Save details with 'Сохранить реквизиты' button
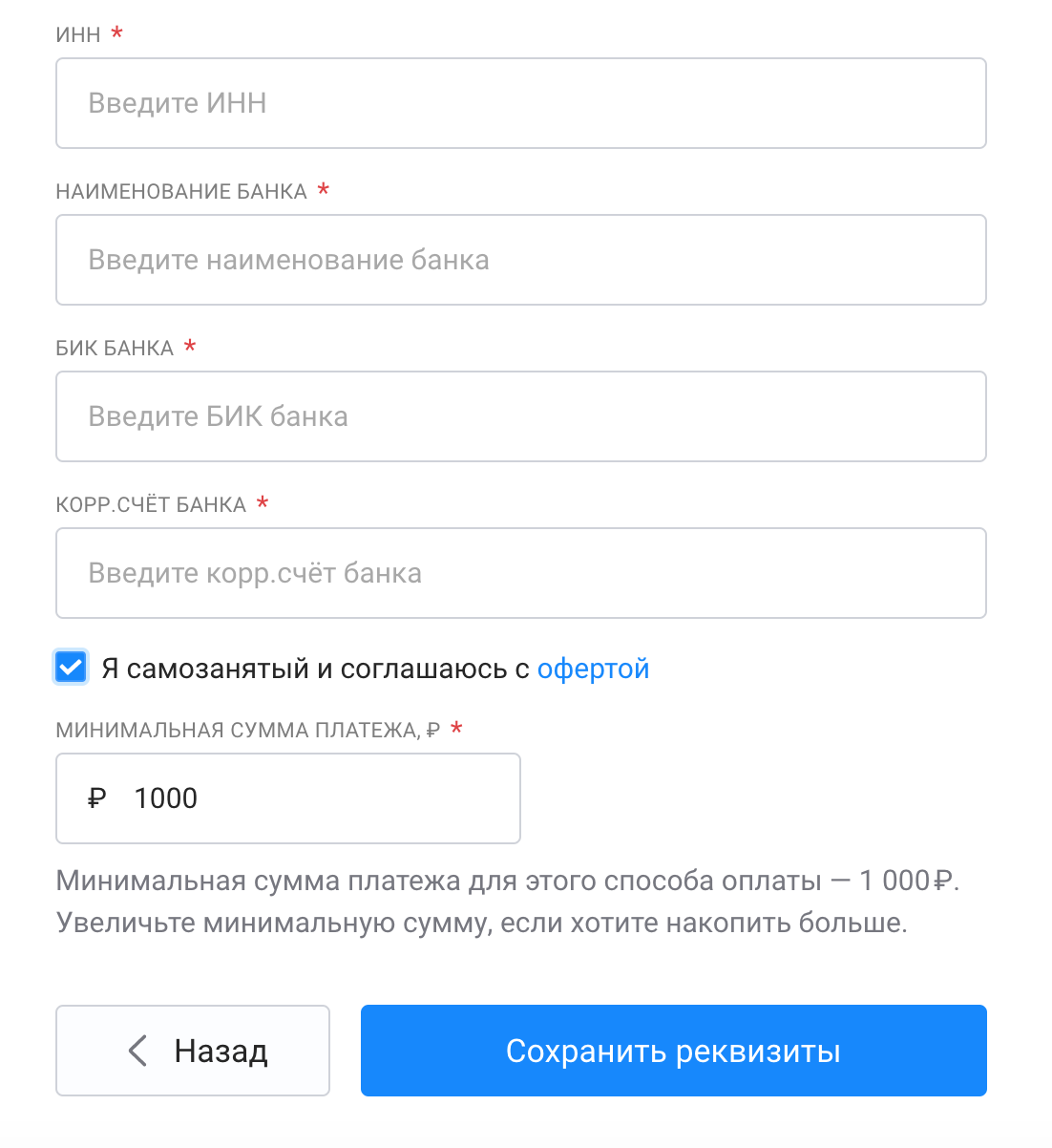 tap(674, 1051)
